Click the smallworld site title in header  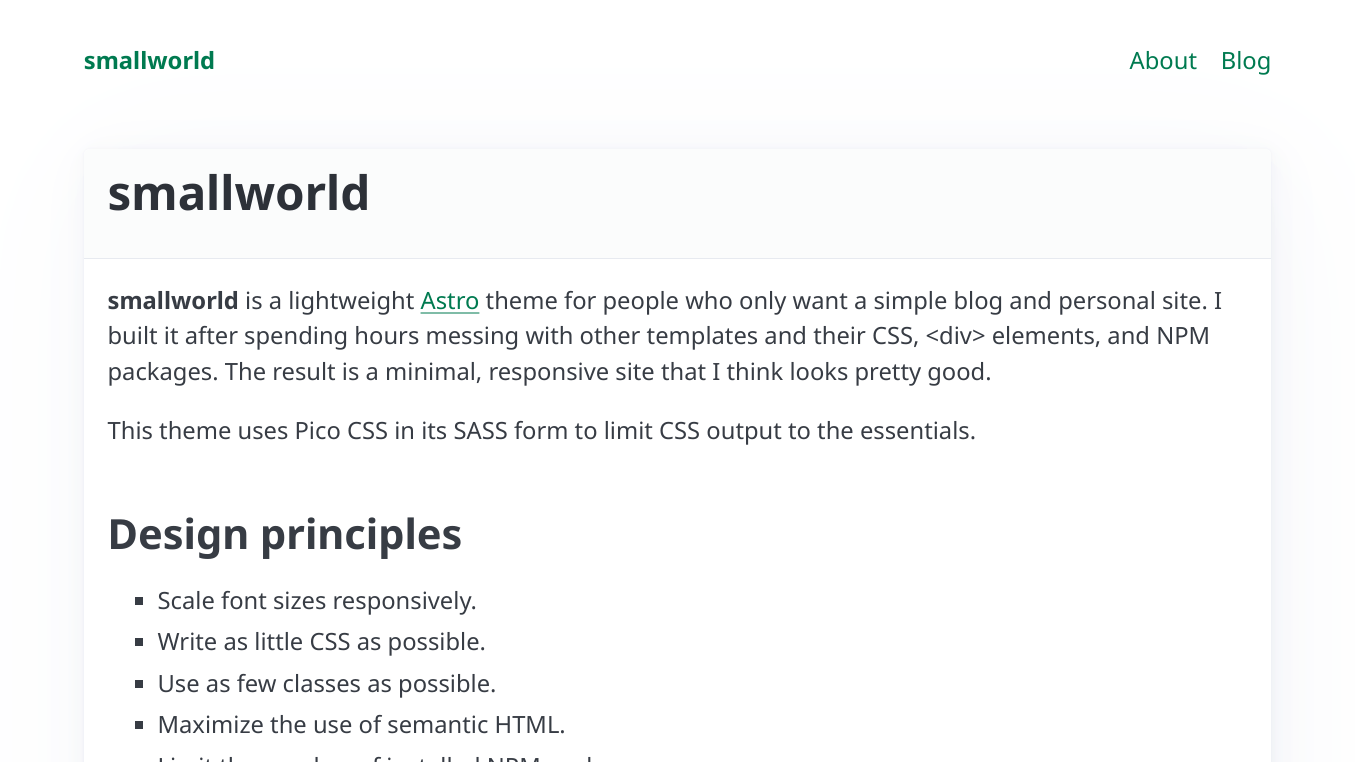[x=149, y=61]
